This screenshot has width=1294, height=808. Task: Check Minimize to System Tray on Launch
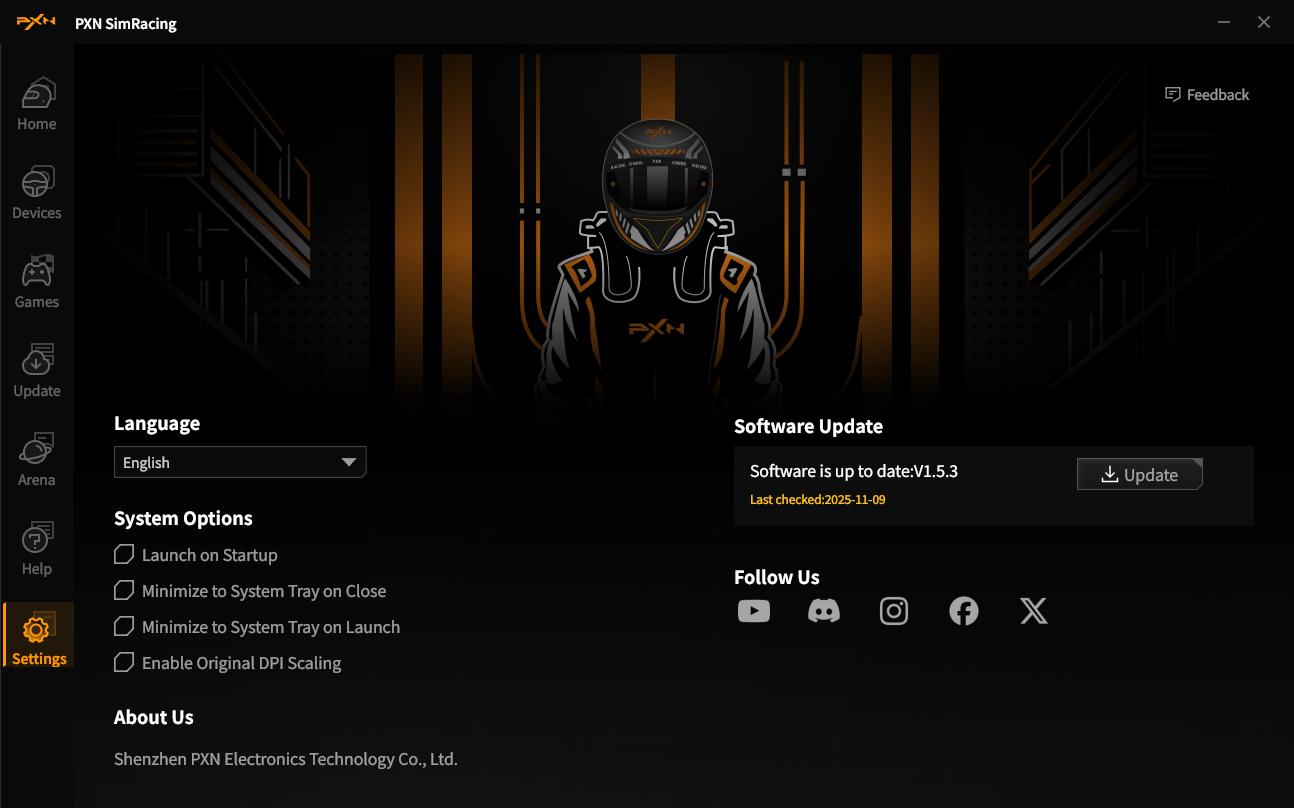(124, 627)
